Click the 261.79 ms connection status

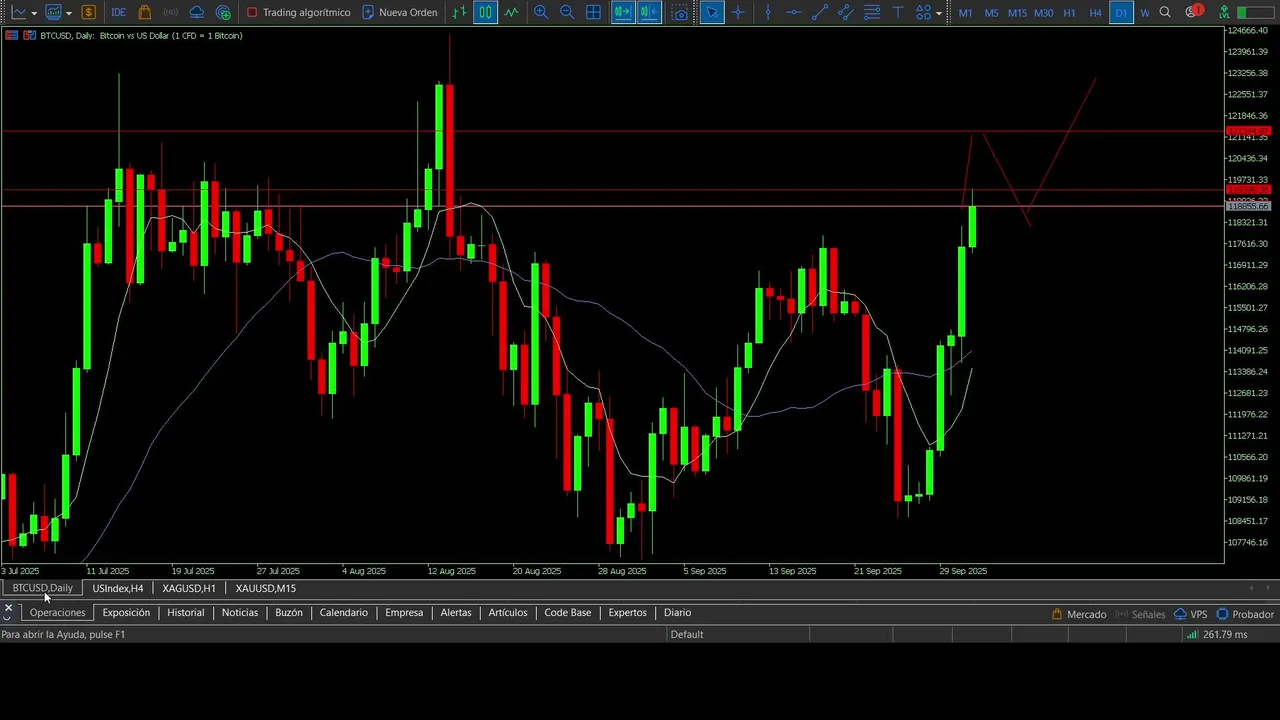[x=1217, y=634]
